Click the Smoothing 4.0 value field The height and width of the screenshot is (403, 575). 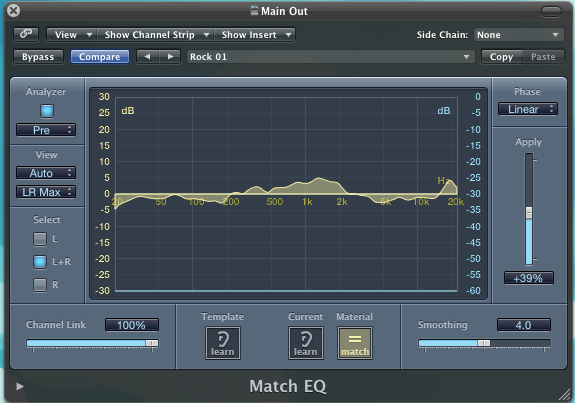524,325
